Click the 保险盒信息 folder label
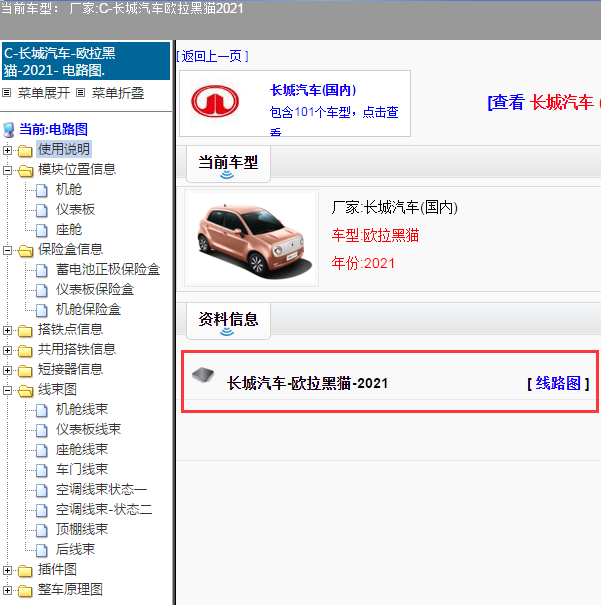This screenshot has width=601, height=605. pos(70,250)
